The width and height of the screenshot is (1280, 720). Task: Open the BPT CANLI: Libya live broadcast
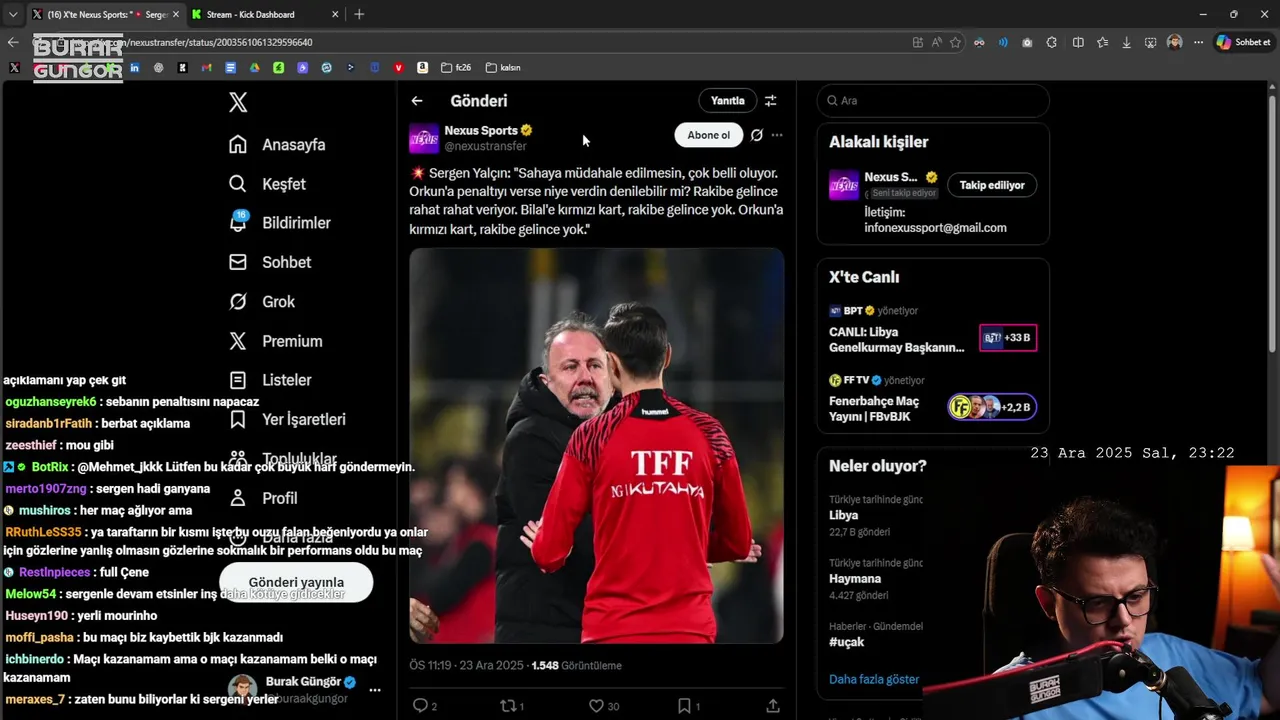tap(897, 339)
